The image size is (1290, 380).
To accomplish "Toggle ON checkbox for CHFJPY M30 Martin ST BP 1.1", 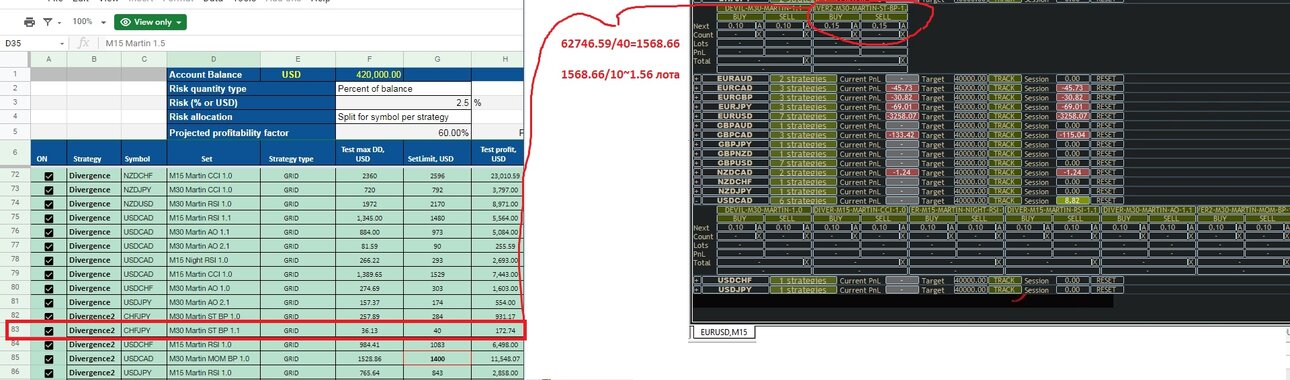I will pos(49,330).
